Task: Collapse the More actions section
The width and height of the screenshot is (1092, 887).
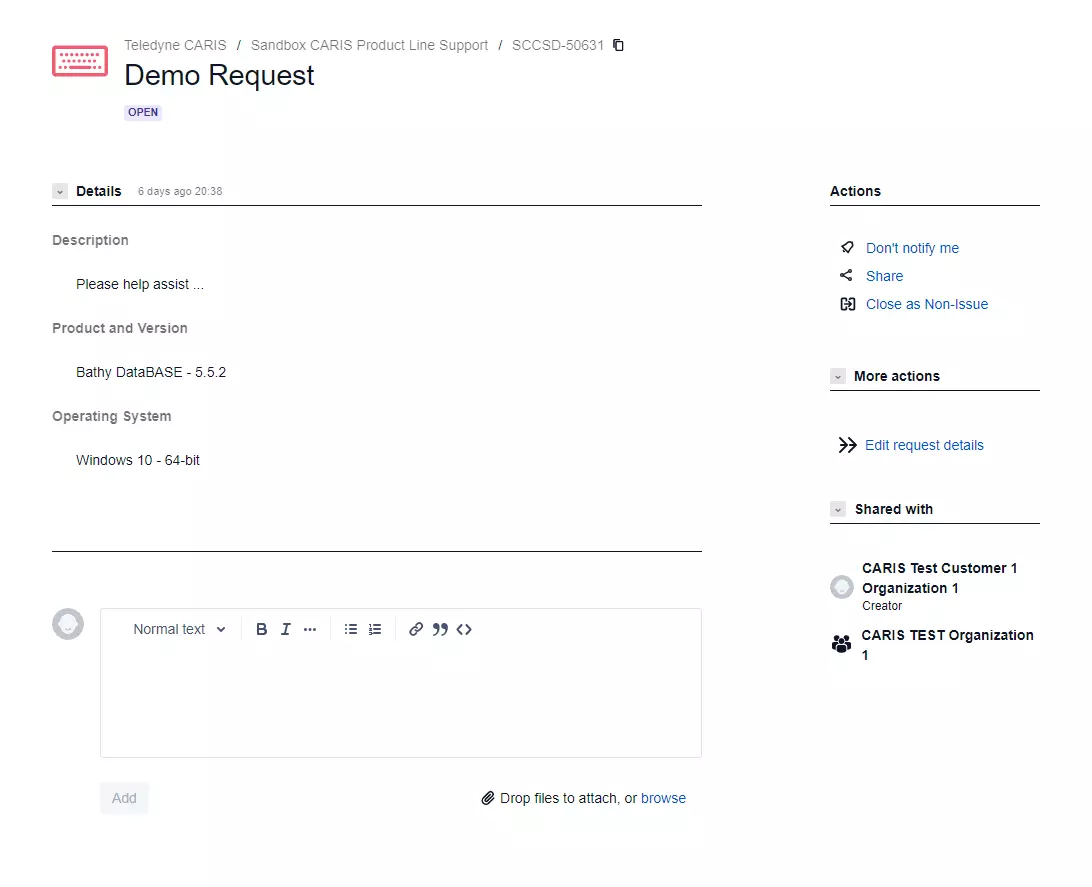Action: pyautogui.click(x=839, y=377)
